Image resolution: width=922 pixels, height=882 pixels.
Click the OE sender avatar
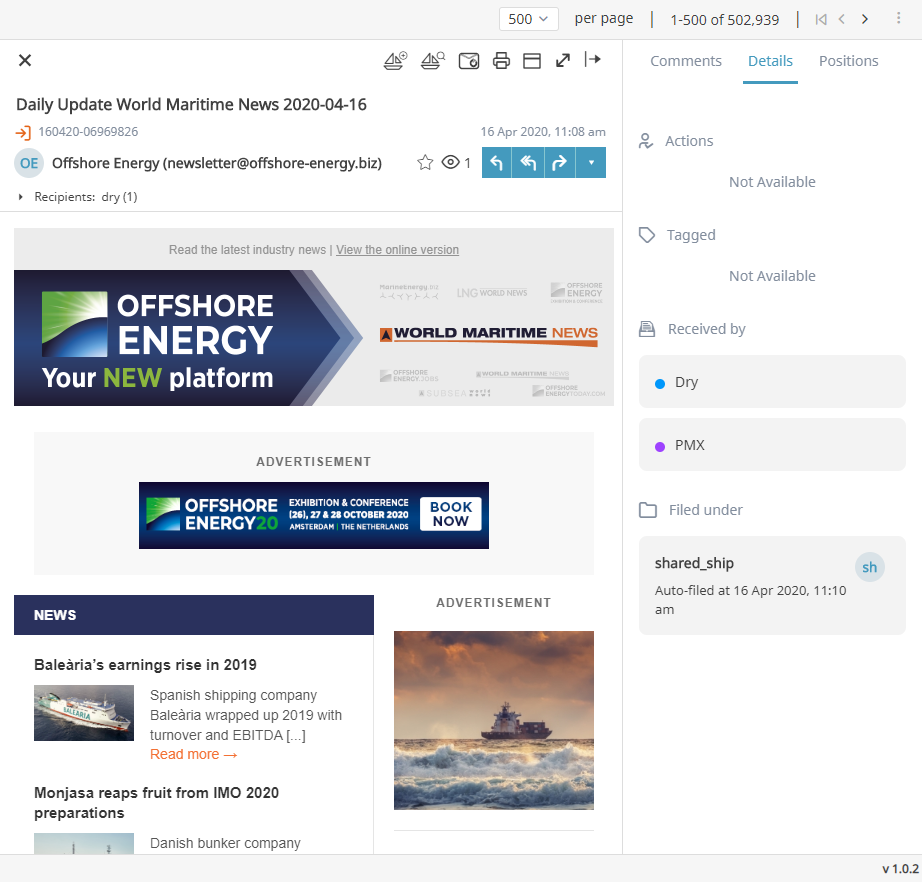[x=29, y=163]
